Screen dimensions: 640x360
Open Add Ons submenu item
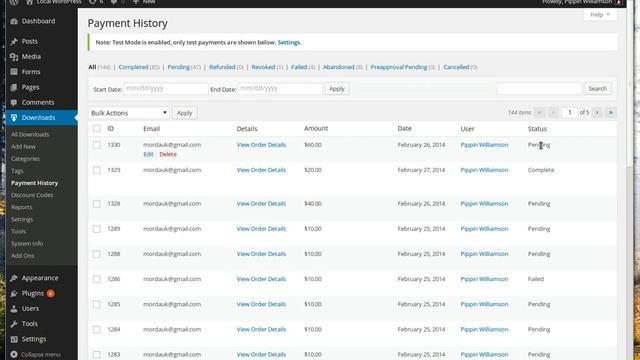[x=22, y=256]
